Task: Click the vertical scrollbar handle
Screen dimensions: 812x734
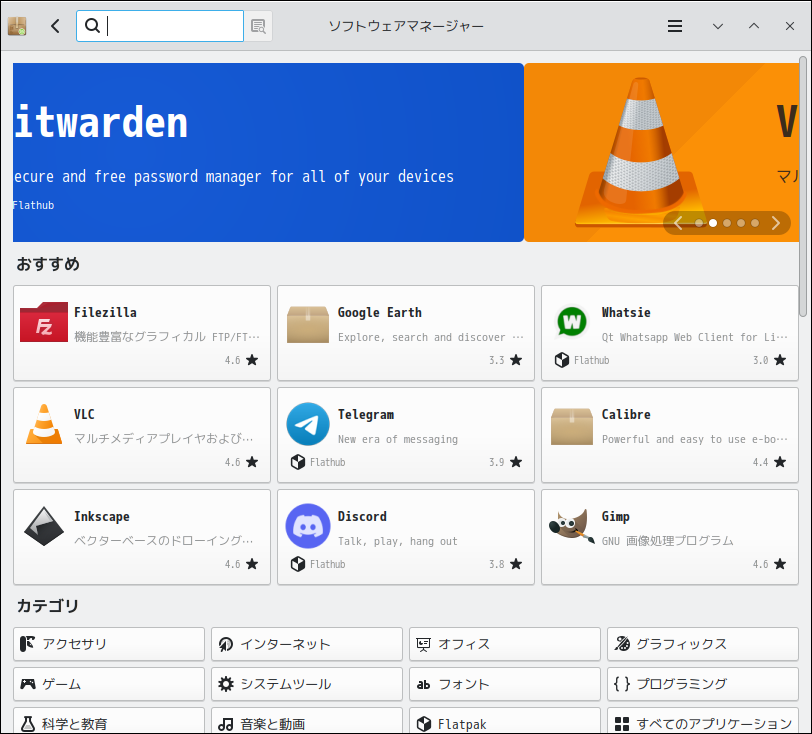Action: (803, 186)
